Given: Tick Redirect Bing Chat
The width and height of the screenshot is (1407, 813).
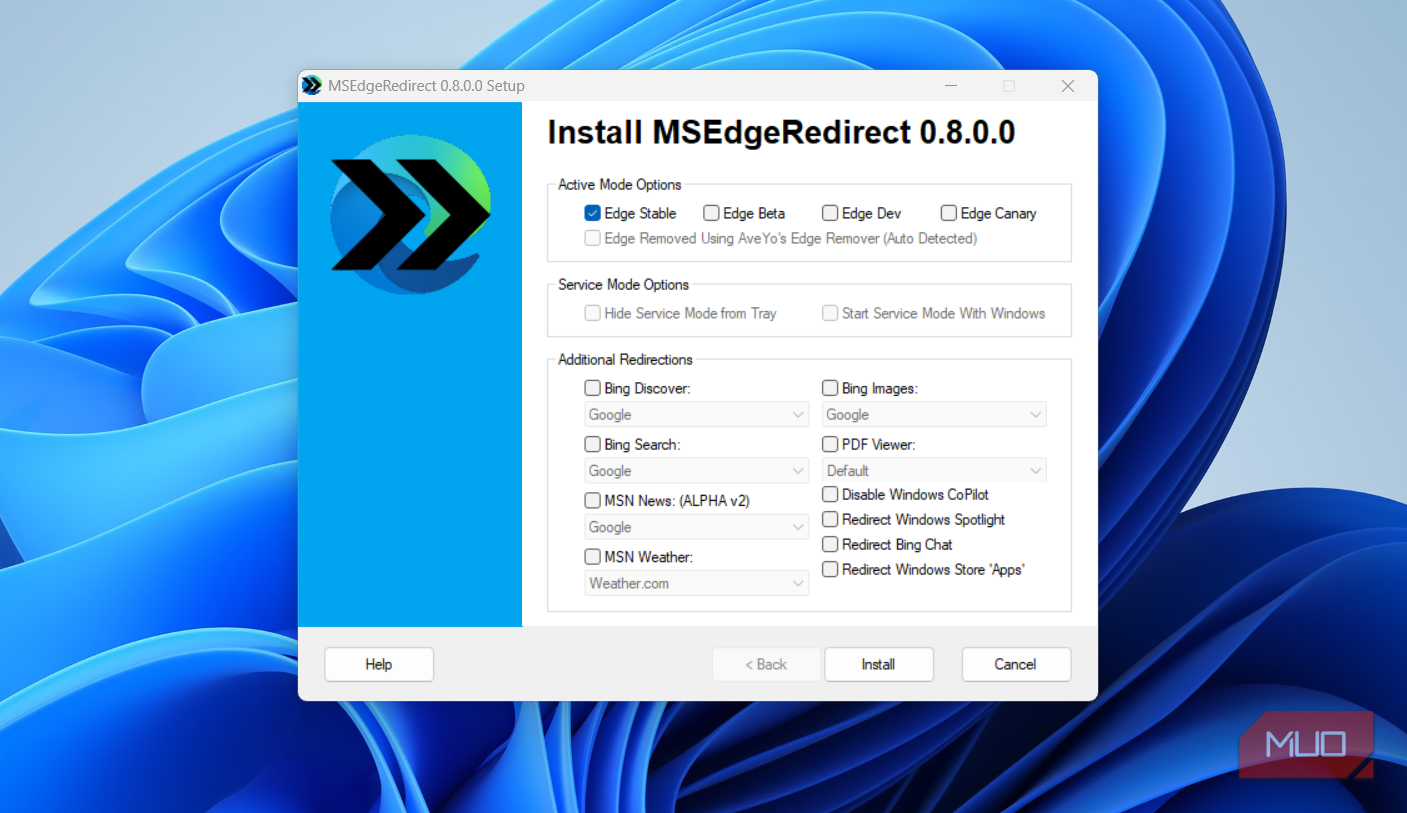Looking at the screenshot, I should click(830, 544).
